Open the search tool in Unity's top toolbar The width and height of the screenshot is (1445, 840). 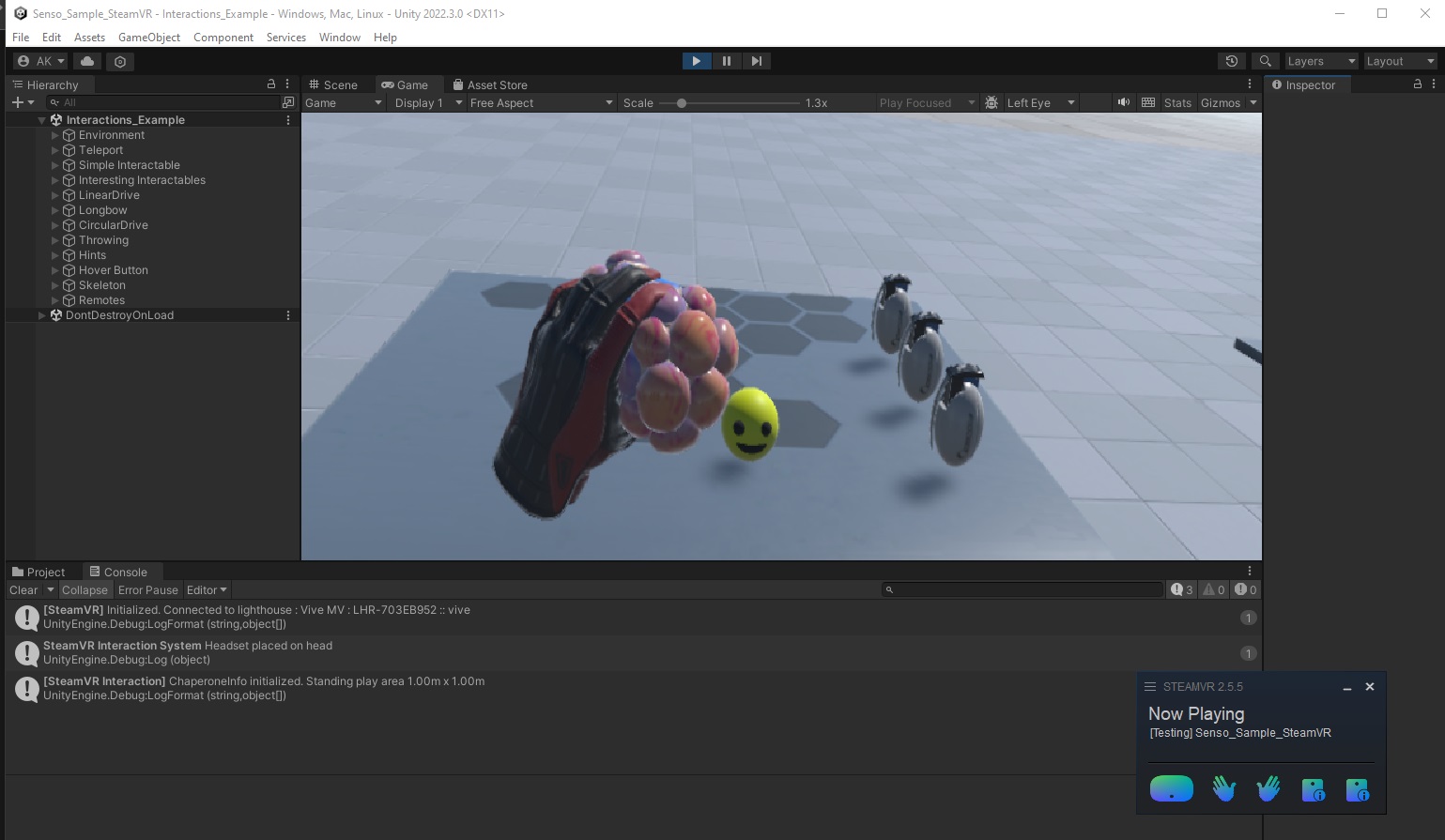1265,60
